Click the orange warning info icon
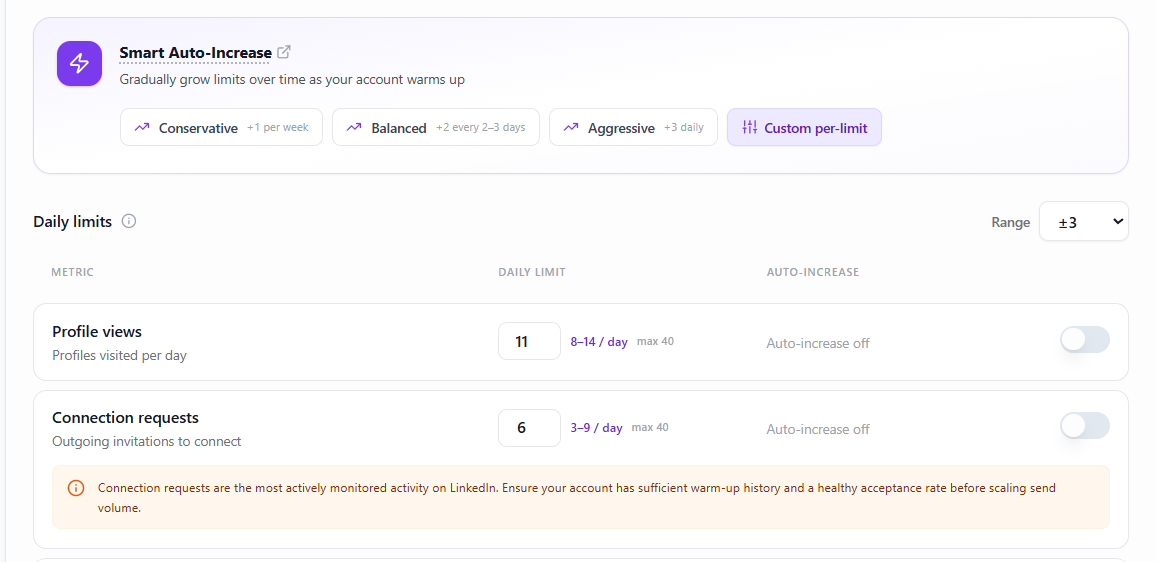Viewport: 1156px width, 562px height. pos(76,488)
